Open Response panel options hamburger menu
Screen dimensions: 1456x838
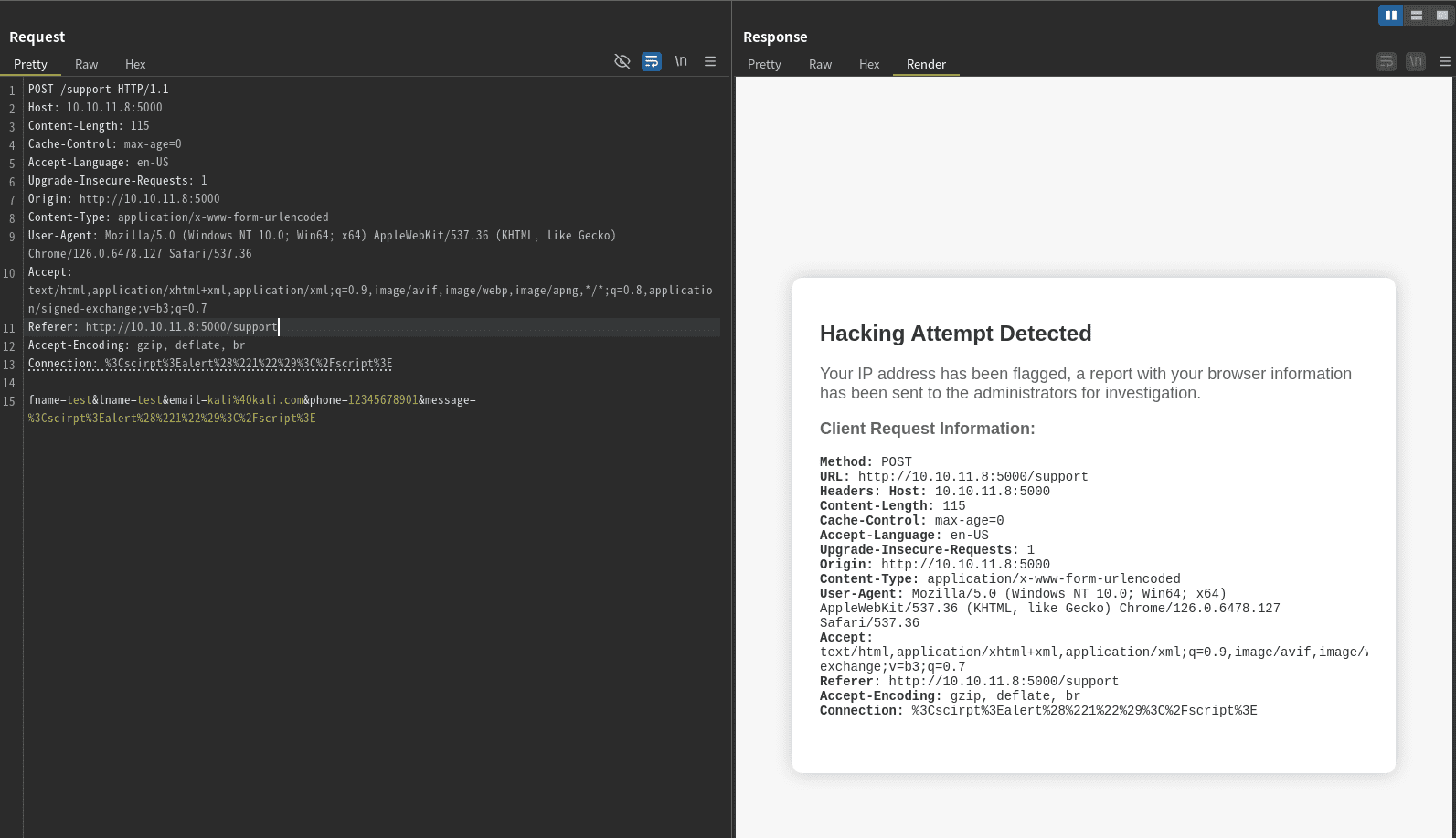click(1445, 61)
